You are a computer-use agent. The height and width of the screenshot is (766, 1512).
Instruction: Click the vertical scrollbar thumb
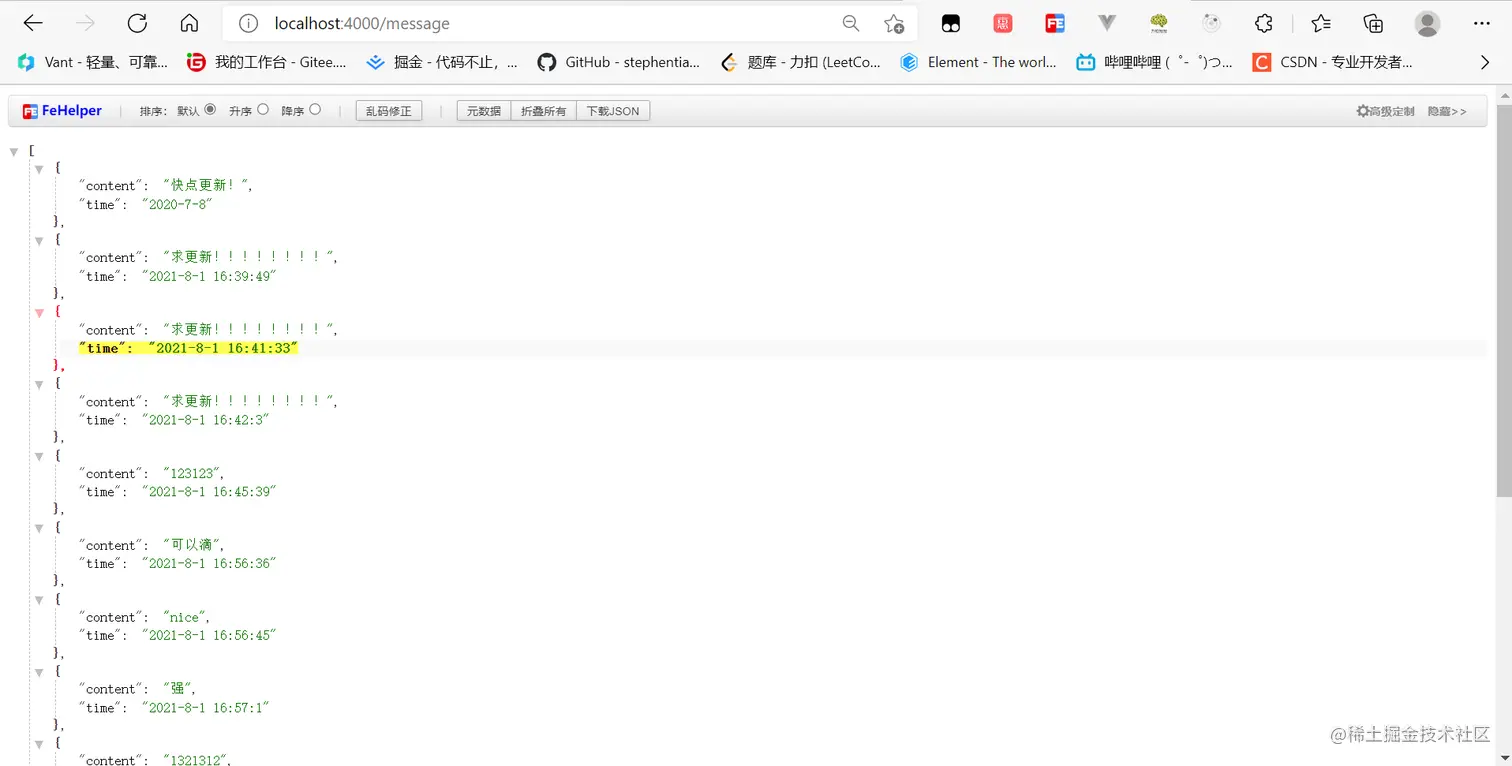pos(1503,300)
